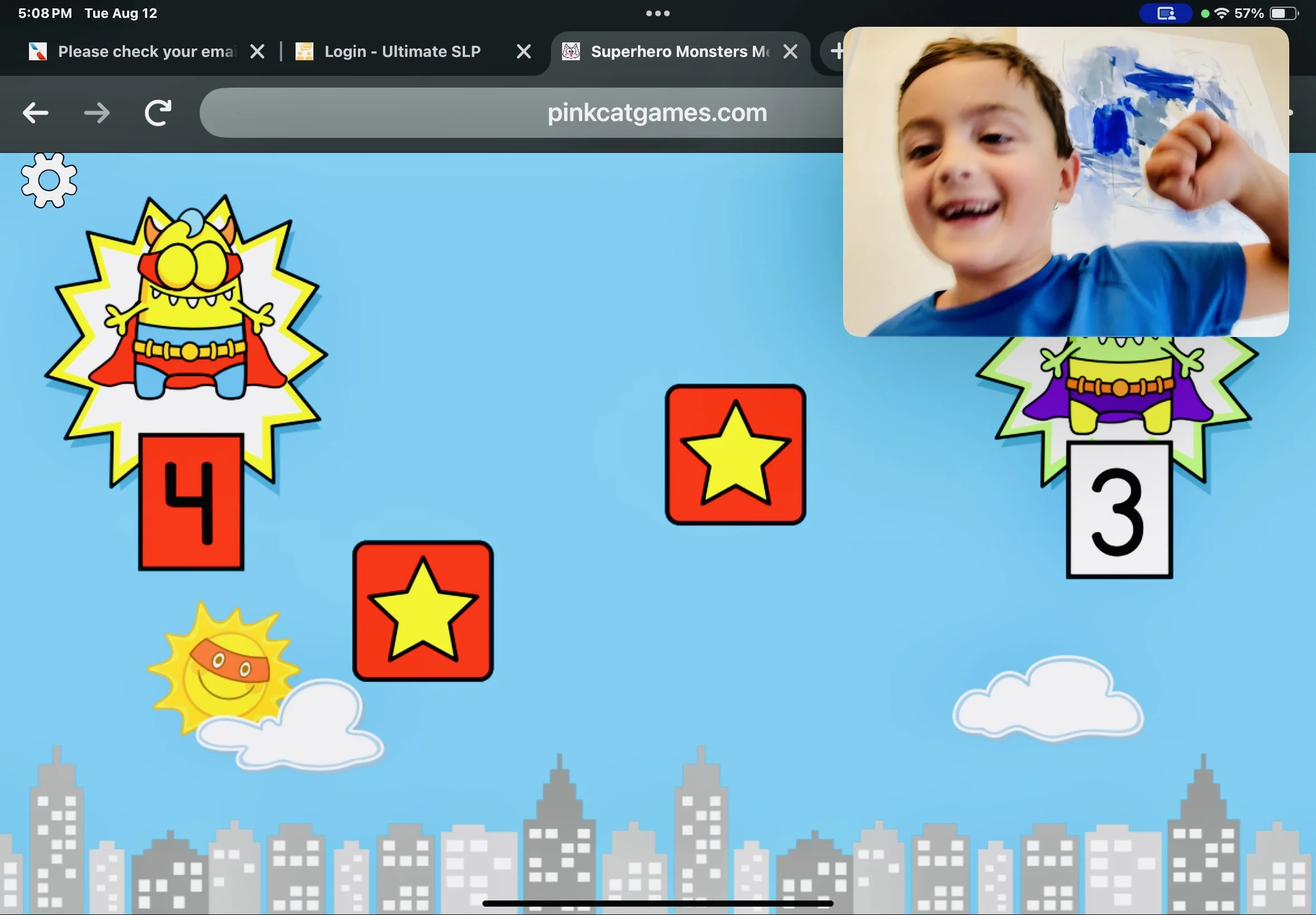The width and height of the screenshot is (1316, 915).
Task: Select the Superhero Monsters tab
Action: pos(679,51)
